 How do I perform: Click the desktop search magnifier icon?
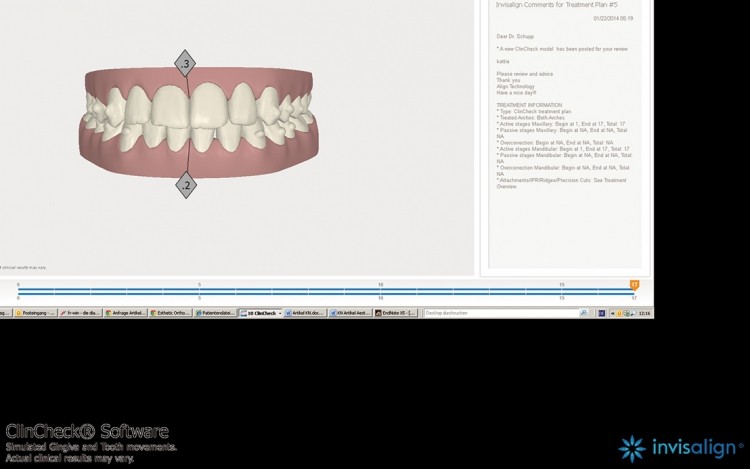tap(583, 313)
